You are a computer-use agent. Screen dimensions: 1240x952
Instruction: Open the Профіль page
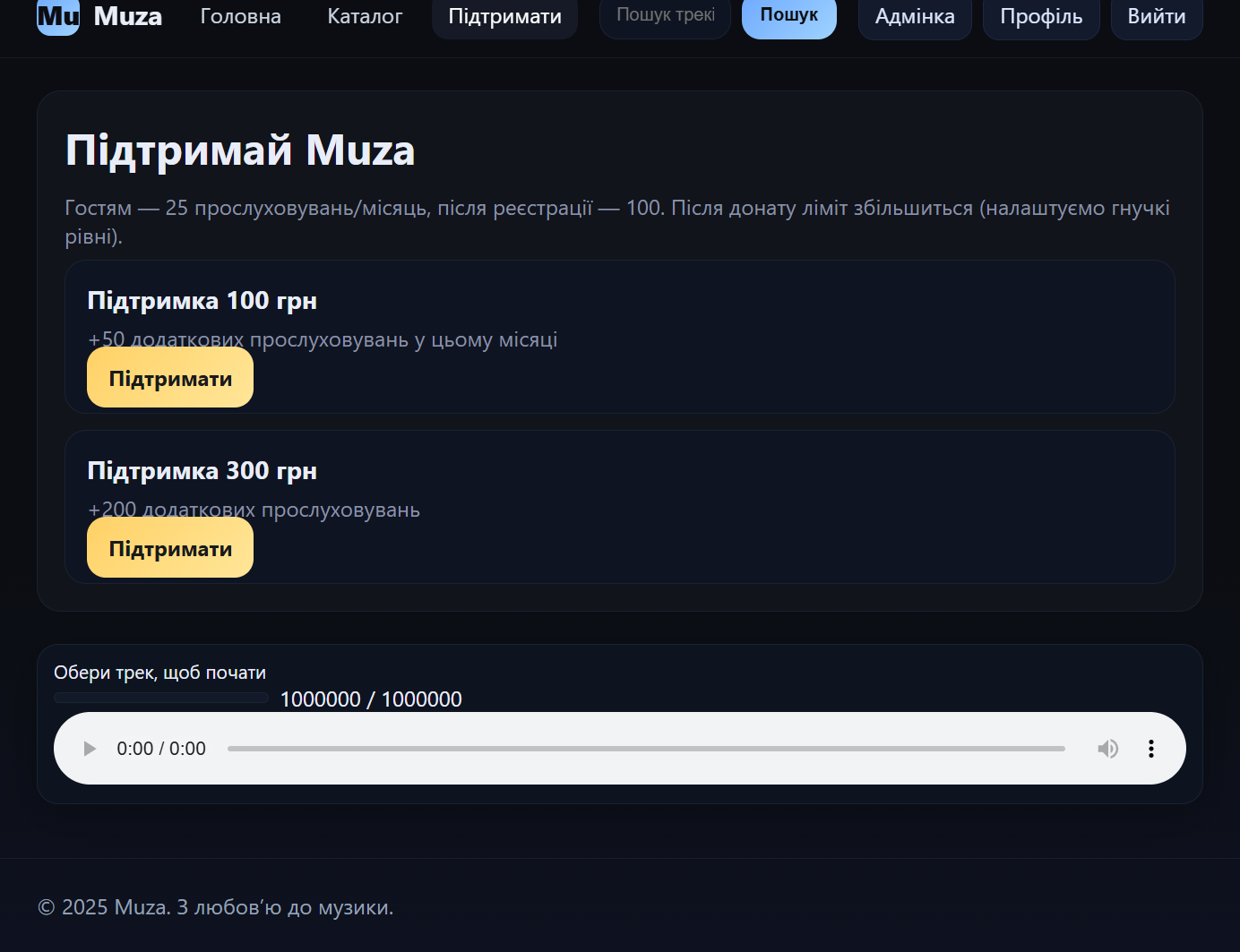(x=1040, y=16)
